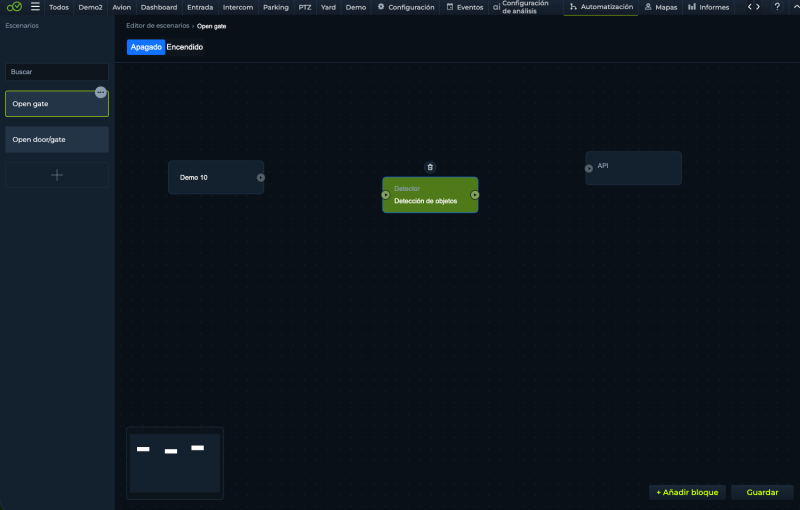Open the Automatización tab
Viewport: 800px width, 510px height.
click(601, 7)
